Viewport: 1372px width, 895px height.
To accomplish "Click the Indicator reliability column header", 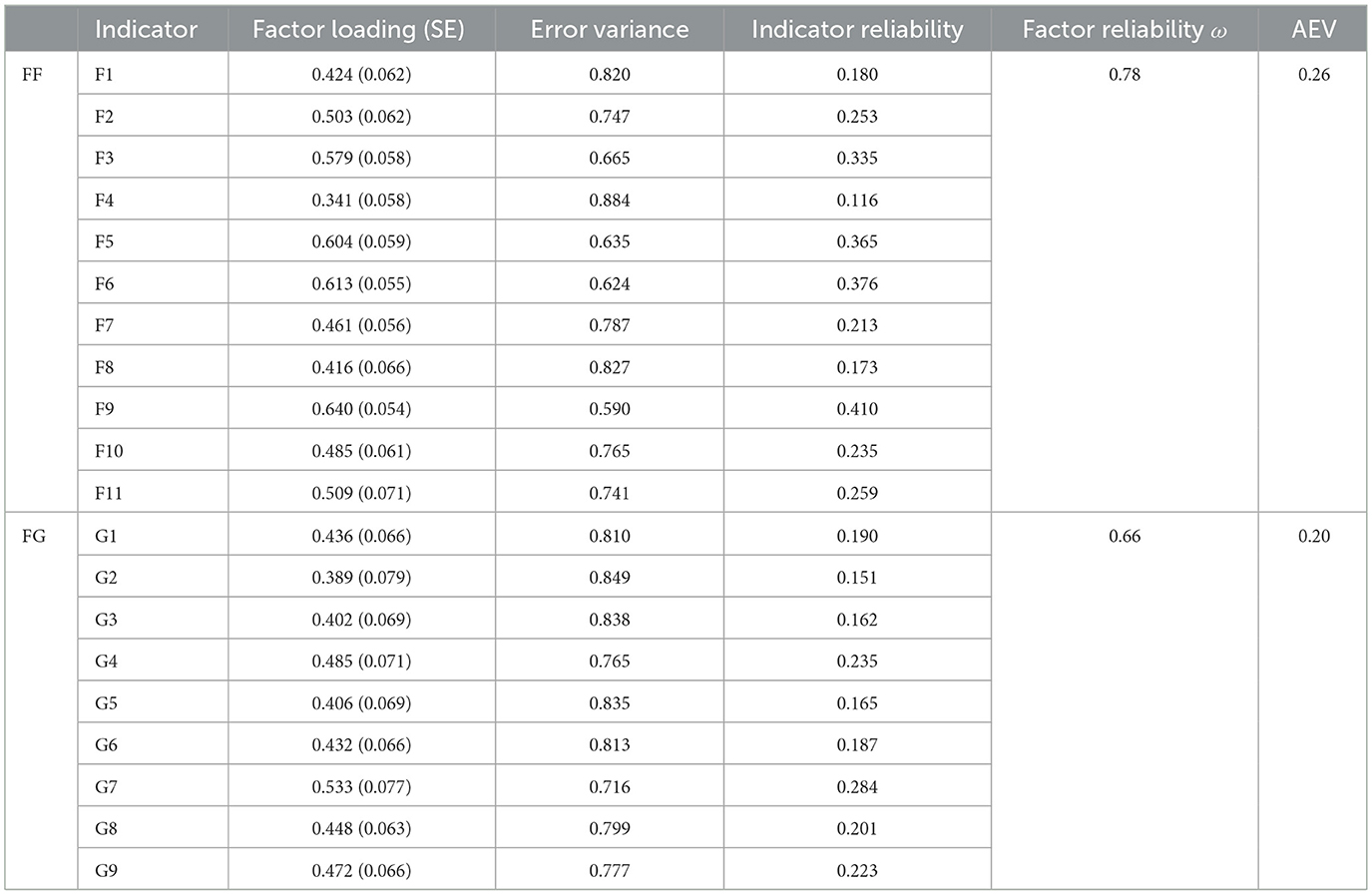I will [857, 30].
